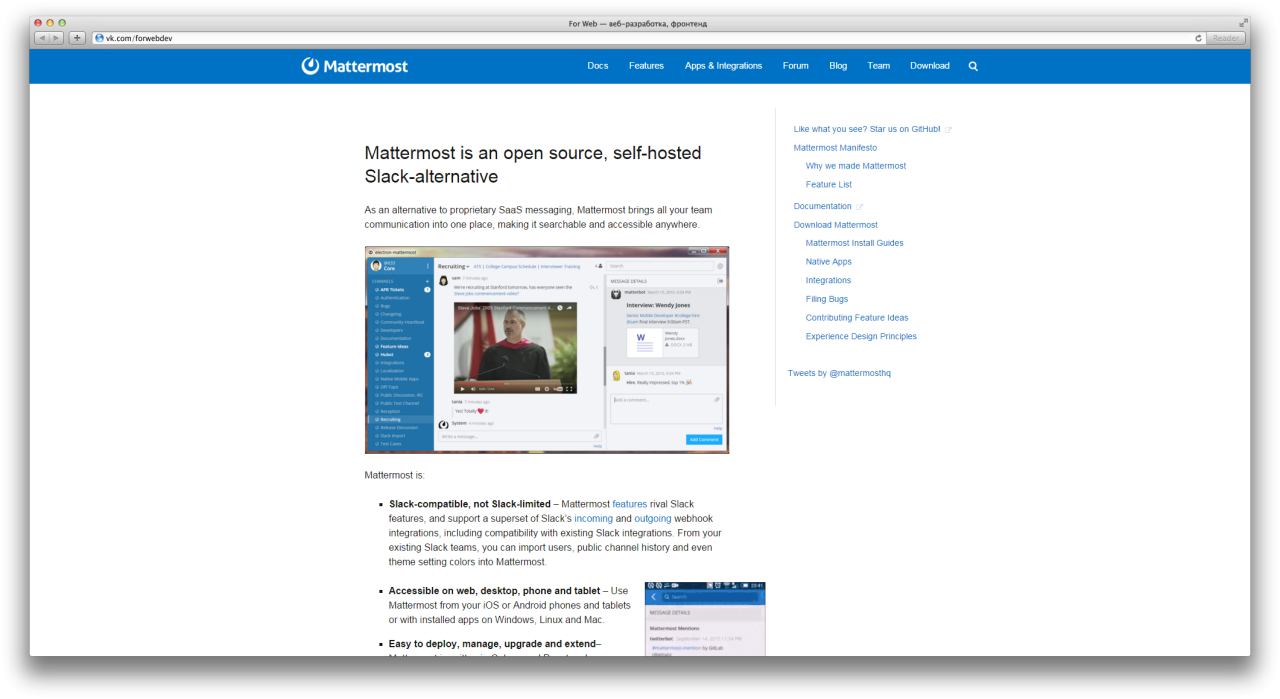The width and height of the screenshot is (1280, 699).
Task: Open Documentation sidebar link
Action: pos(828,206)
